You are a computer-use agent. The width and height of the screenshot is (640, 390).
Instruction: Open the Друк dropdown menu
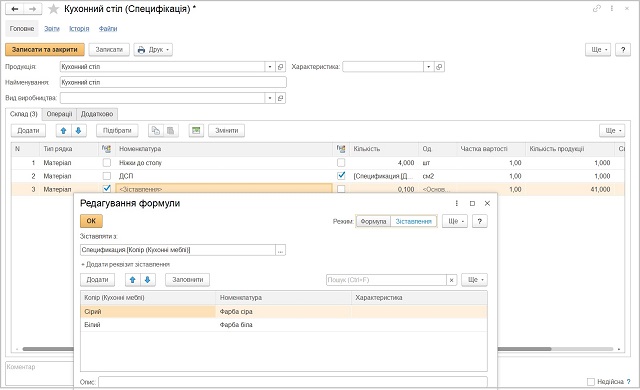pos(153,49)
